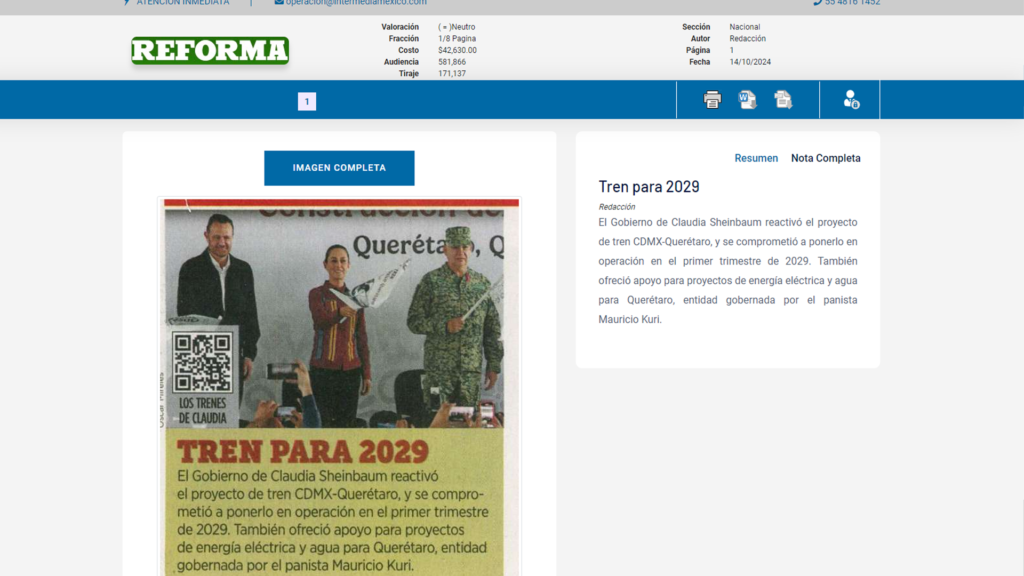Select page number 1 in blue bar
Image resolution: width=1024 pixels, height=576 pixels.
(x=307, y=101)
